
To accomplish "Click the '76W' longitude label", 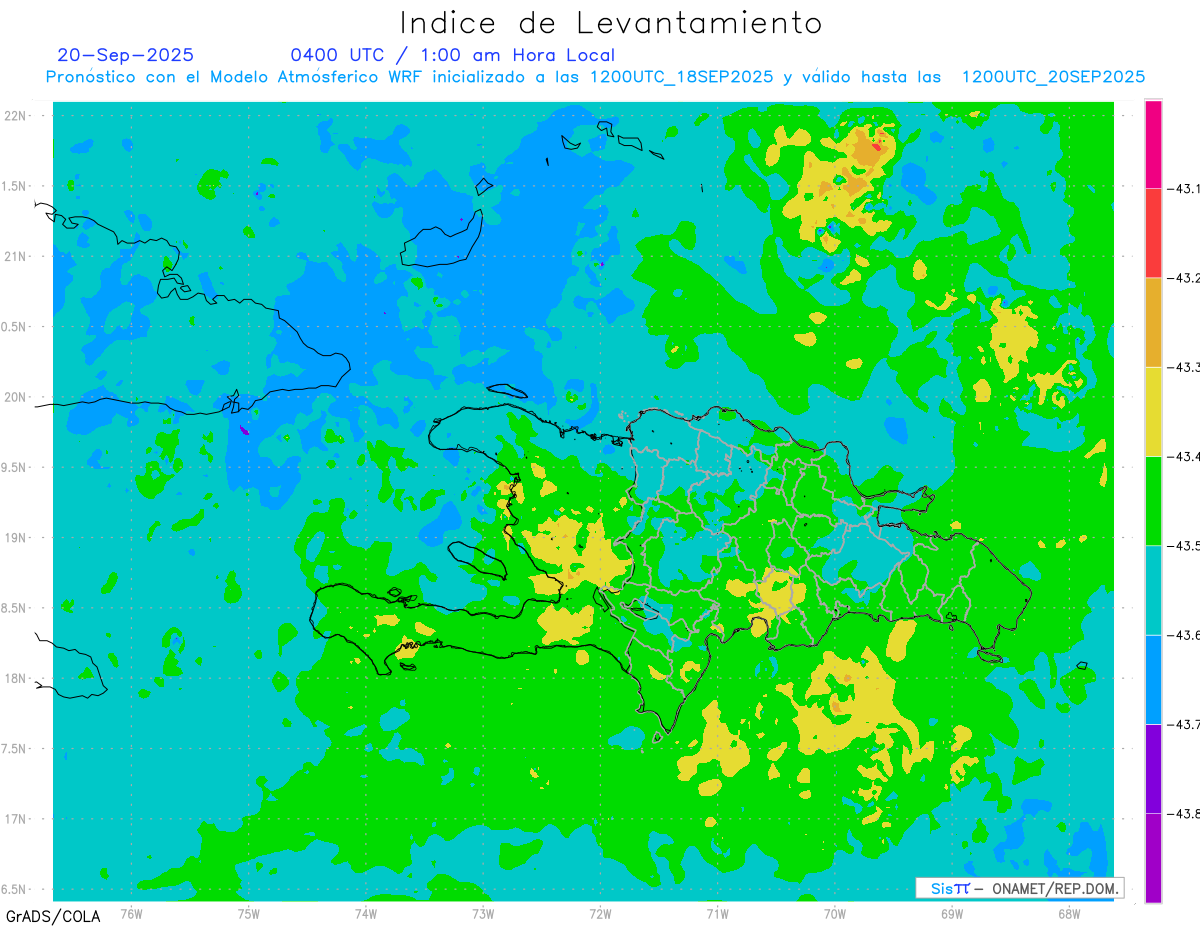I will pos(131,913).
